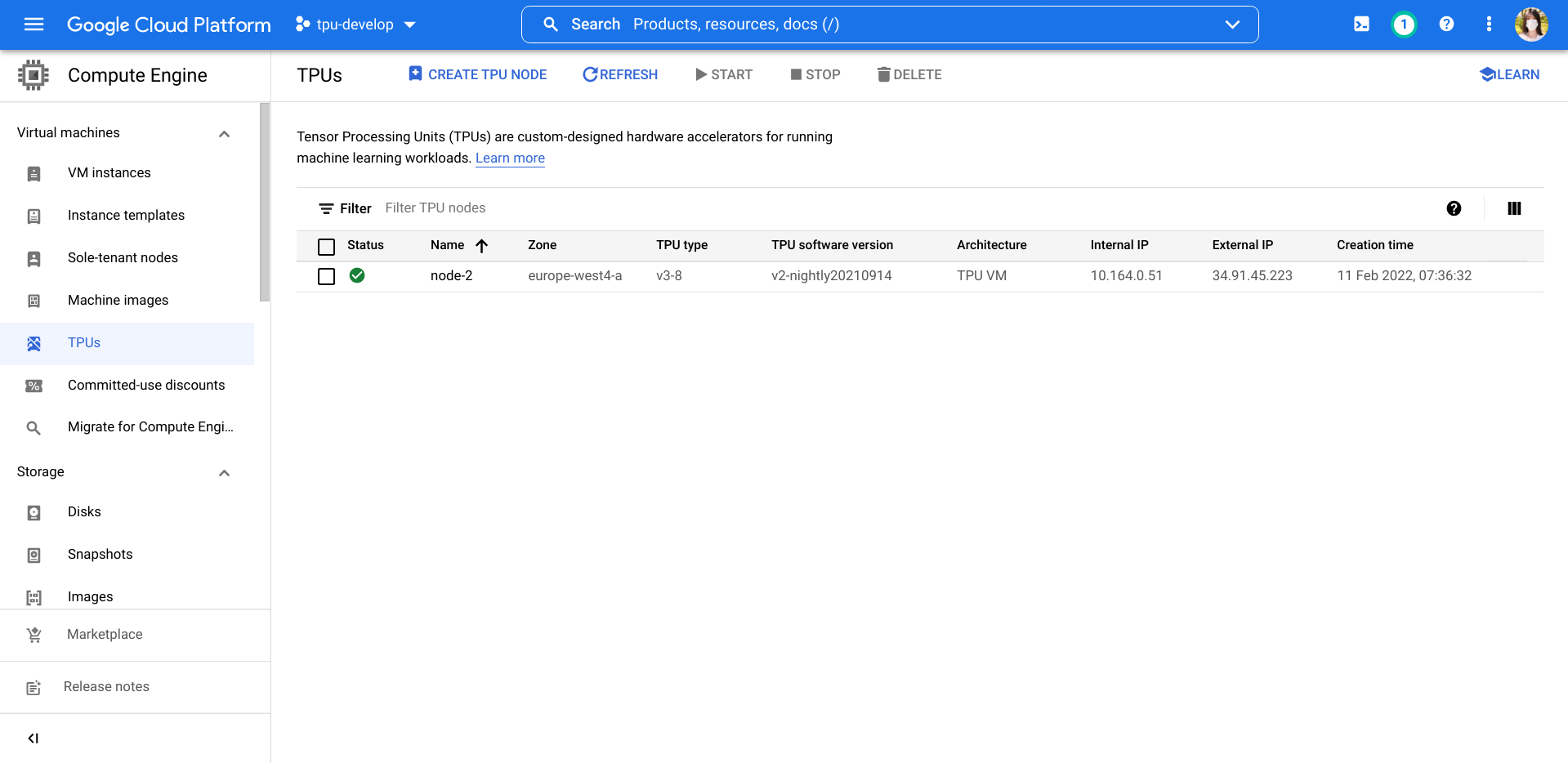Click Create TPU Node button
Screen dimensions: 1568x763
(477, 74)
